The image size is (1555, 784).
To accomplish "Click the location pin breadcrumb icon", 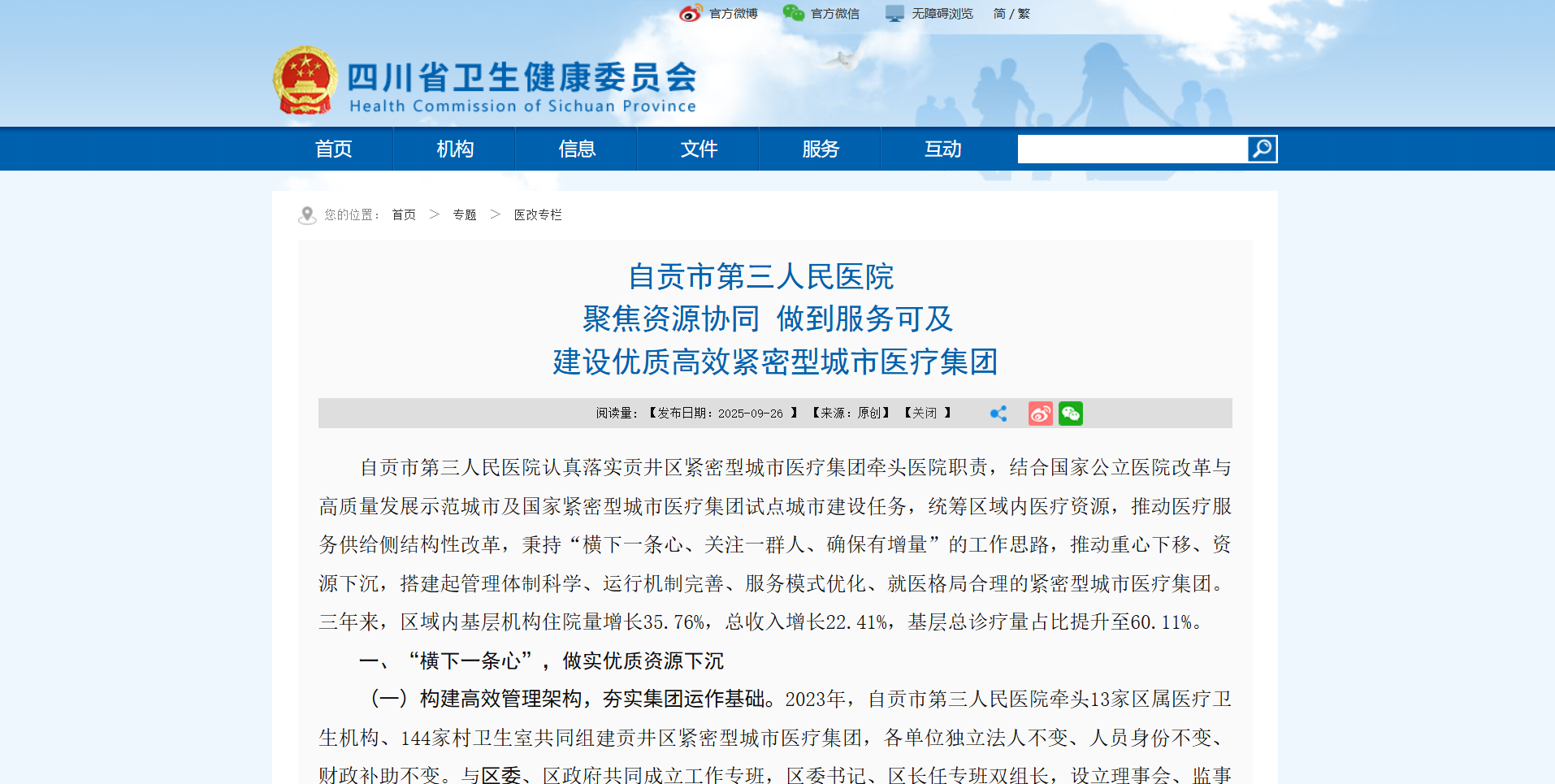I will pos(307,215).
